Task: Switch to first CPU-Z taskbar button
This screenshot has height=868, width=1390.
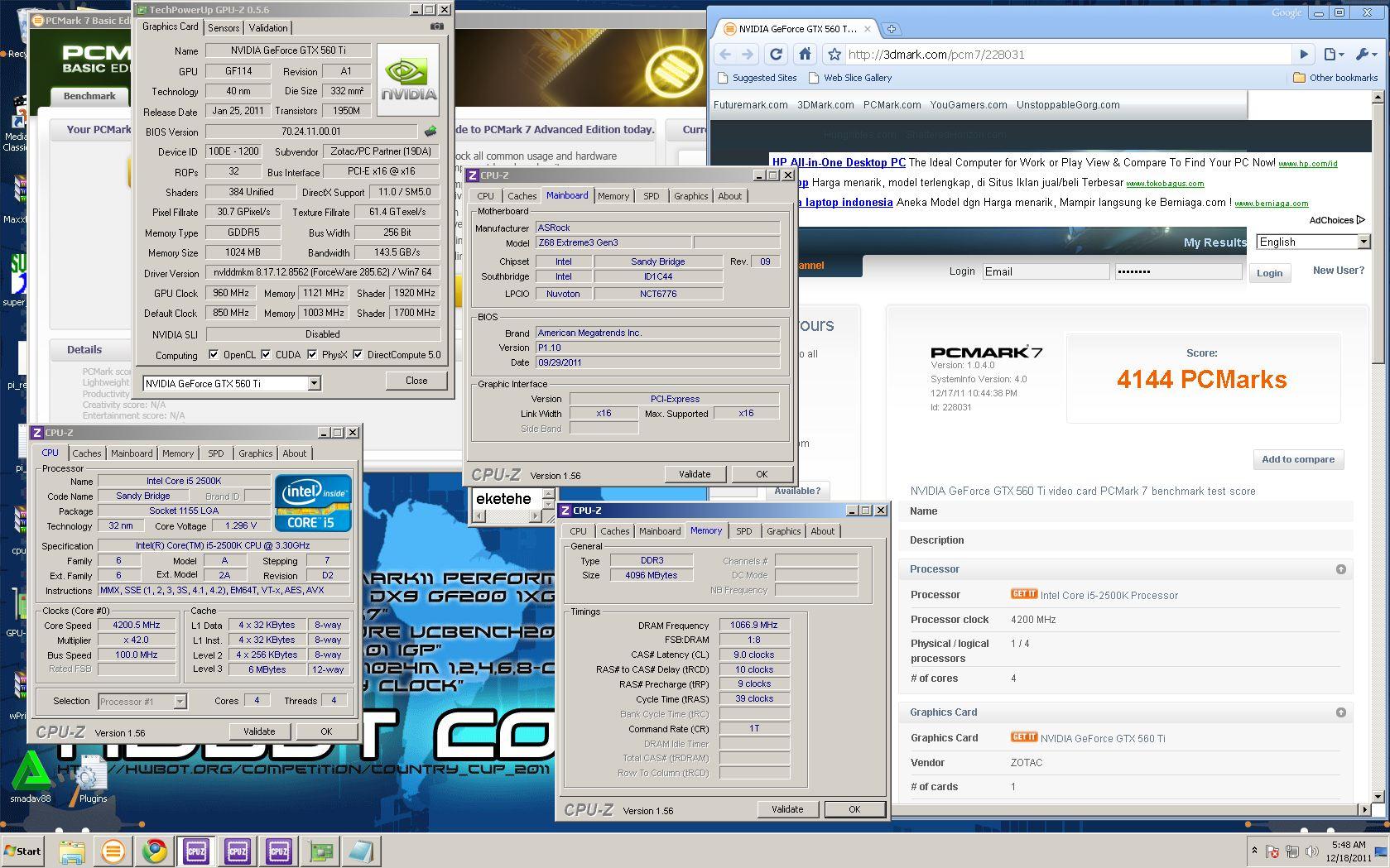Action: 196,851
